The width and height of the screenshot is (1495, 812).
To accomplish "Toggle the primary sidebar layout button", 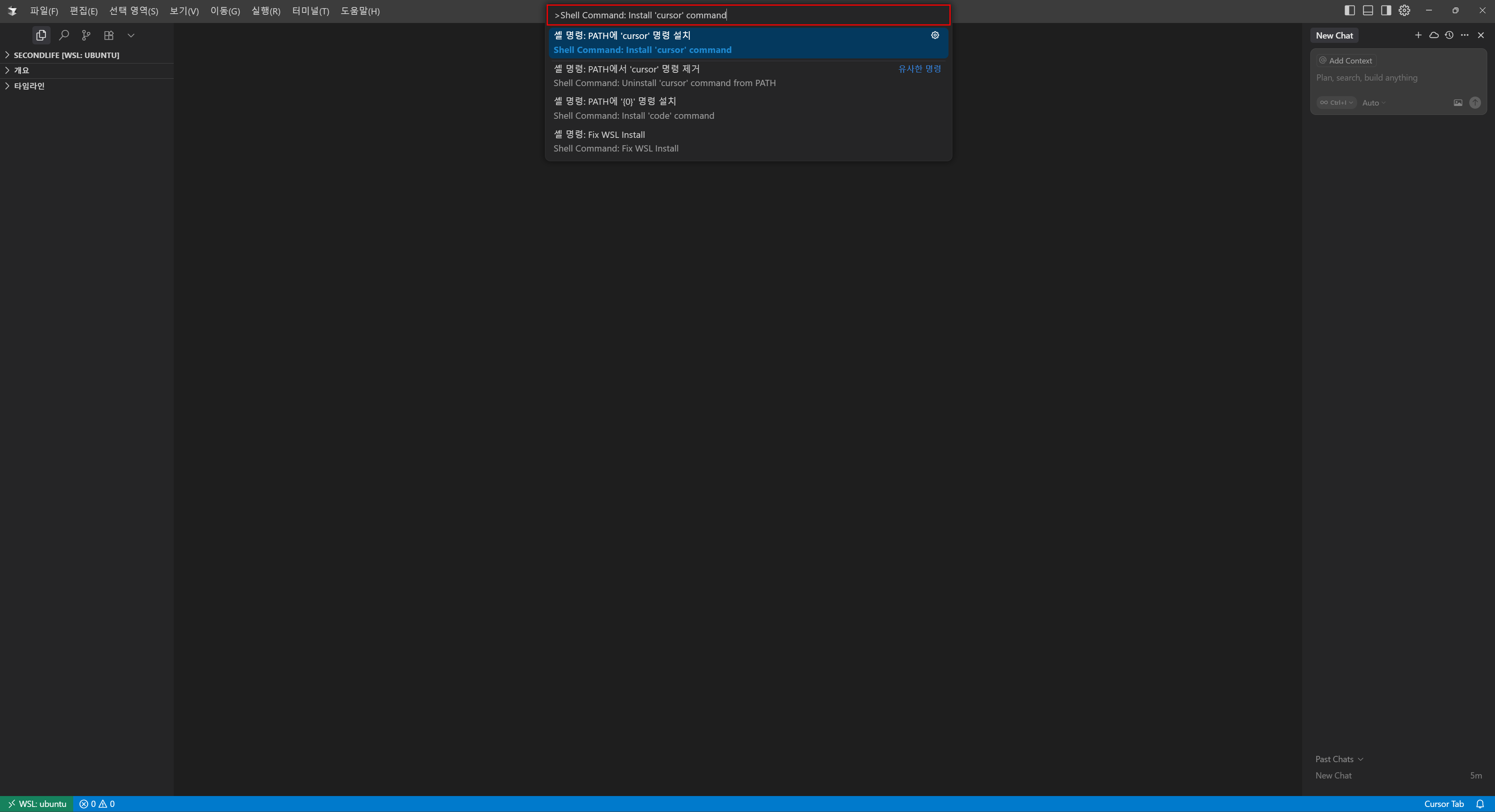I will (1349, 11).
